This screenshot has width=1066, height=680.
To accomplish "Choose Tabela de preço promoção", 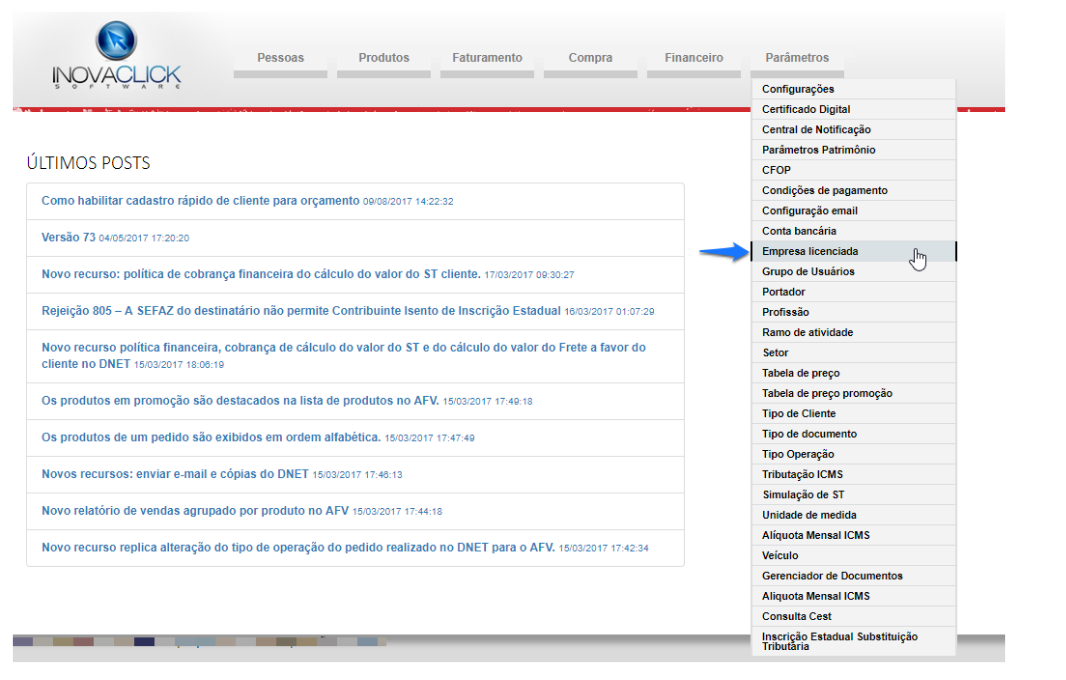I will click(x=827, y=393).
